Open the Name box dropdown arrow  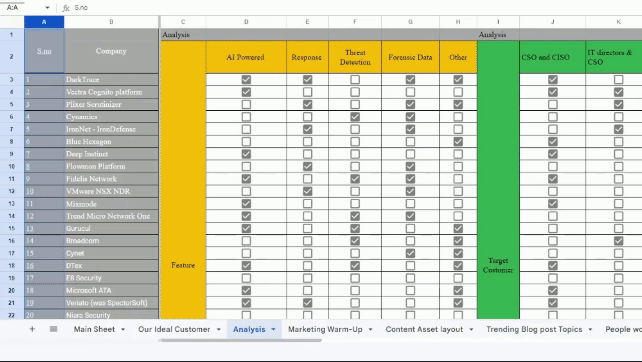point(47,8)
